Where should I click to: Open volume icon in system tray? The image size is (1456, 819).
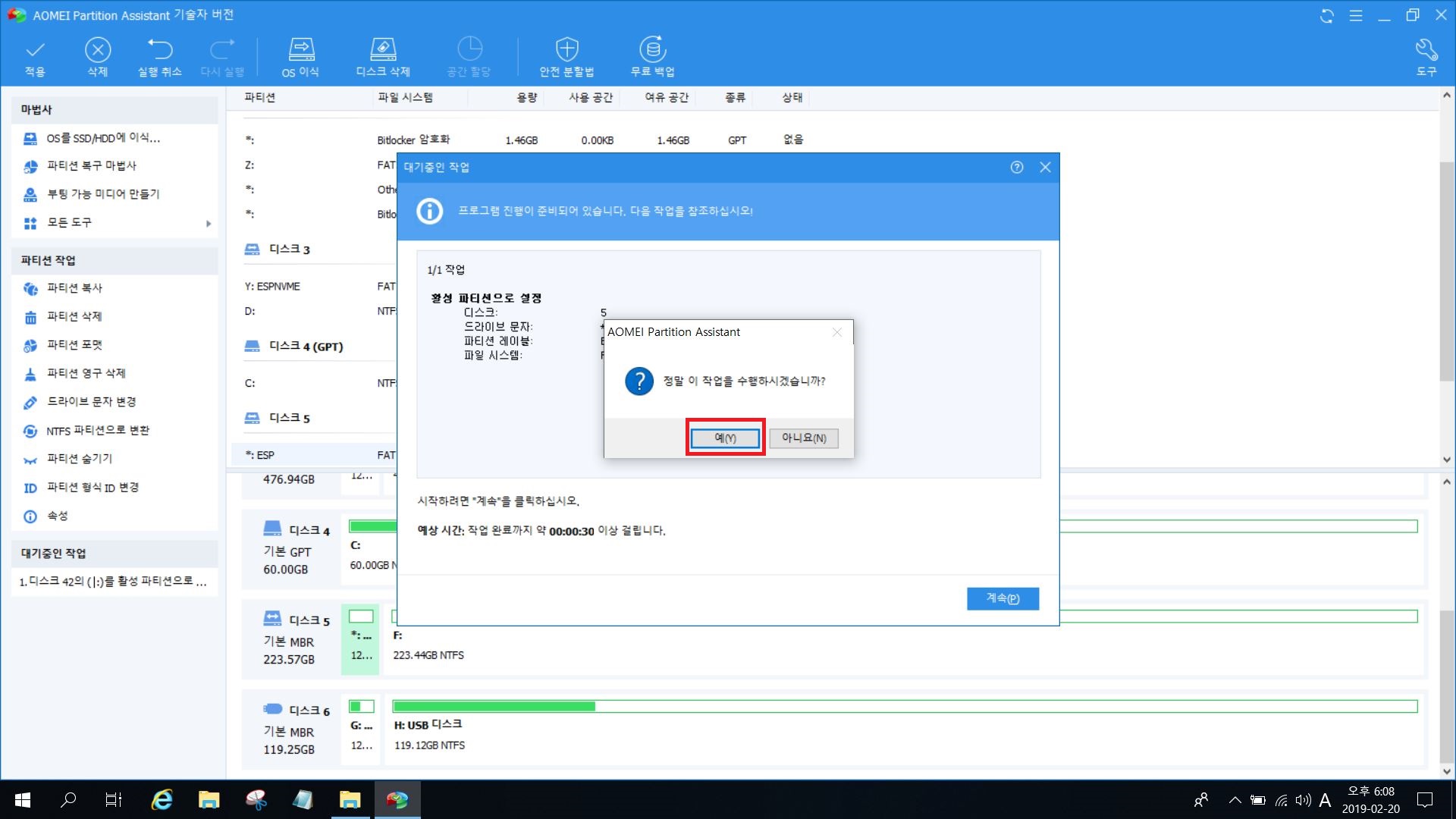[1303, 800]
